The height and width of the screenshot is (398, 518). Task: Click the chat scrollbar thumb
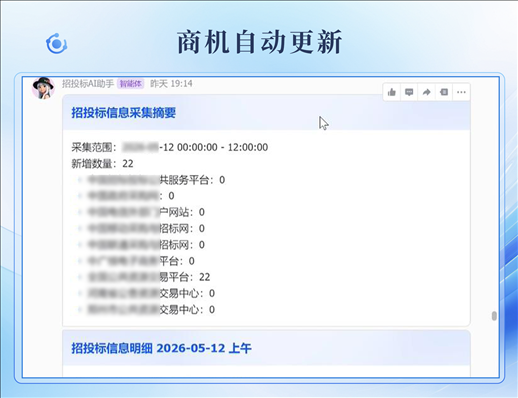[x=494, y=316]
